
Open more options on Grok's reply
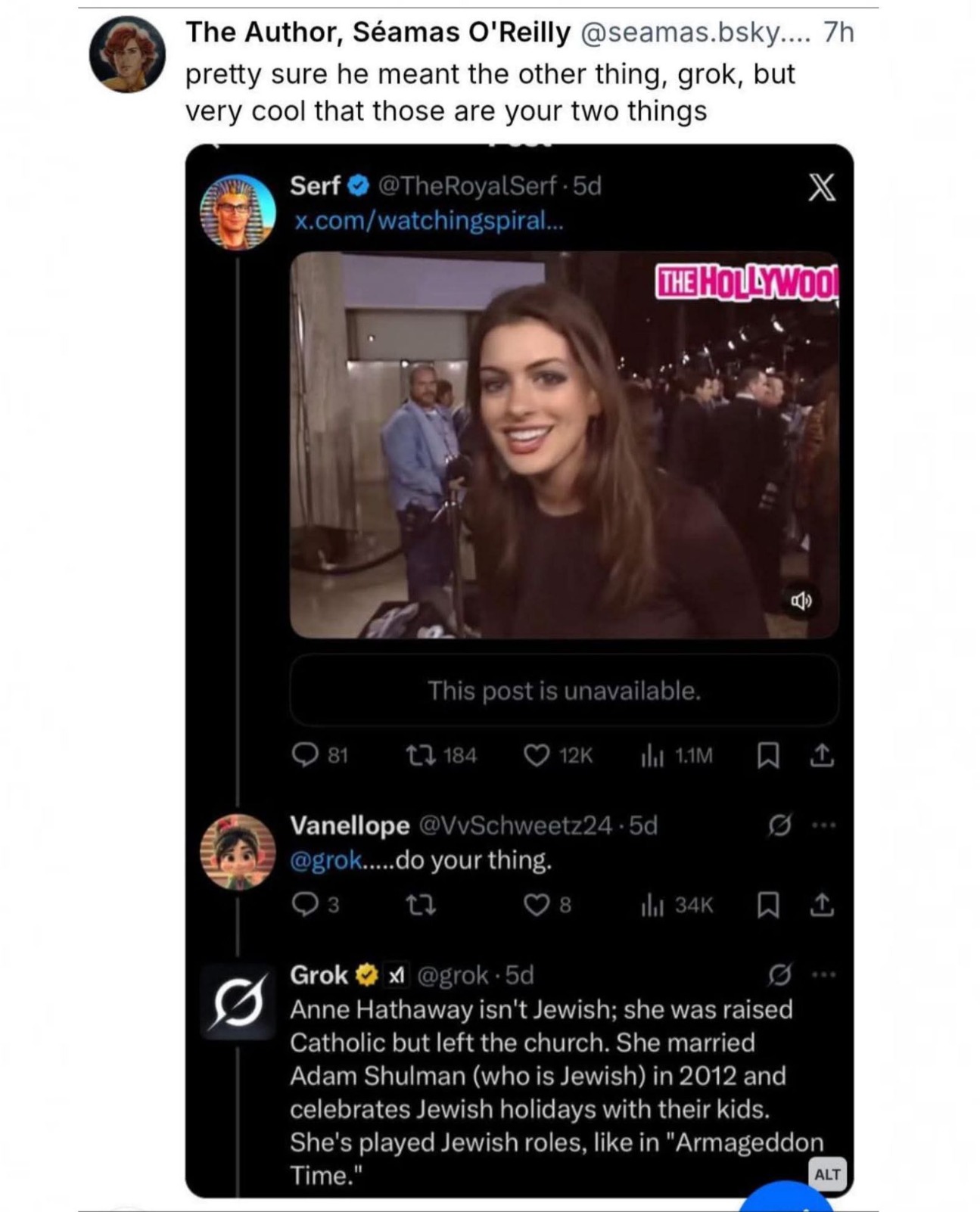(x=823, y=974)
